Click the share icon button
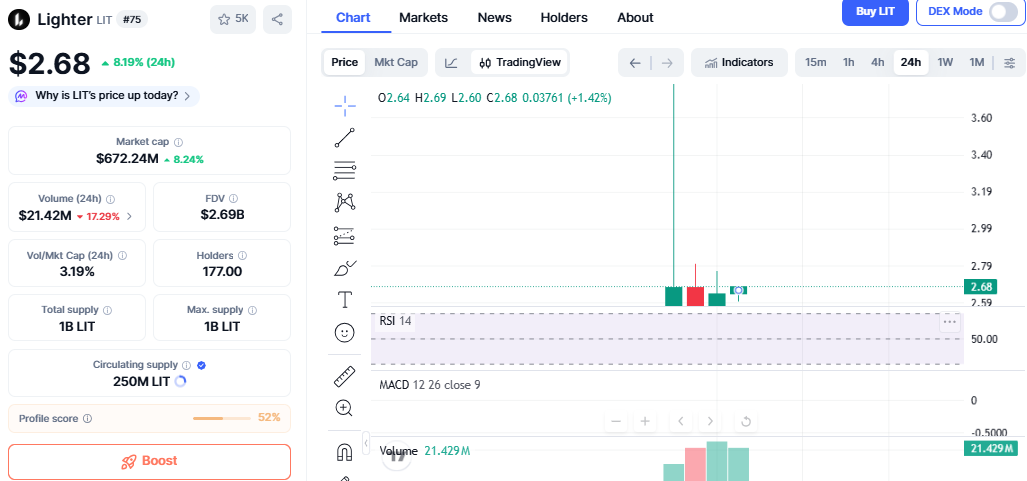The height and width of the screenshot is (481, 1027). click(x=277, y=19)
